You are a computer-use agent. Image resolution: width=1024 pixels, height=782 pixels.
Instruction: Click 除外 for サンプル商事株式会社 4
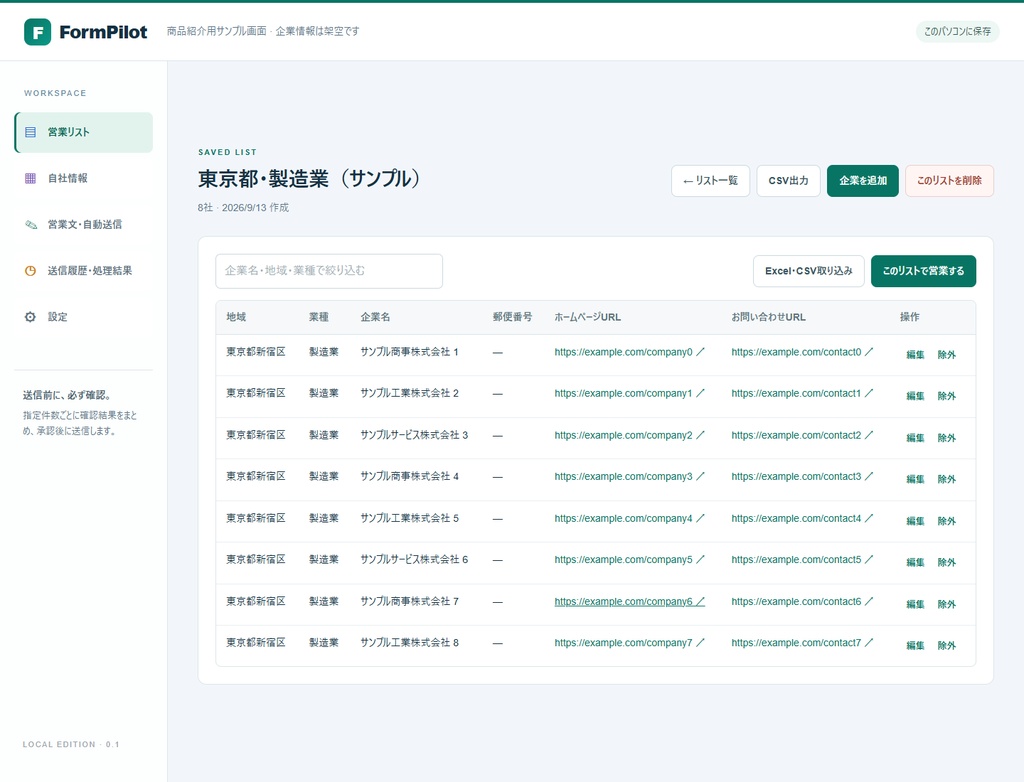tap(946, 479)
